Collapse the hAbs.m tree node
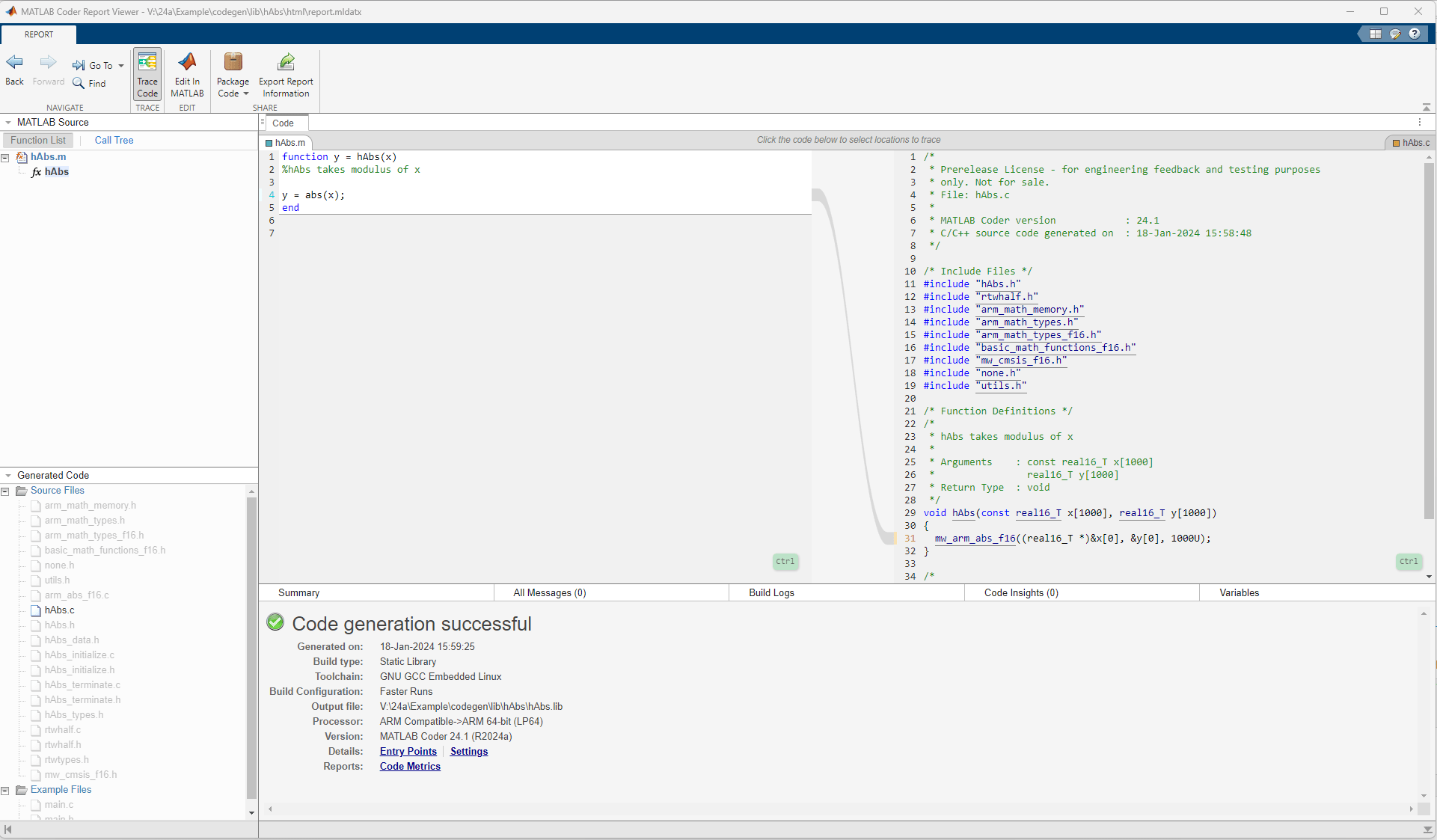The height and width of the screenshot is (840, 1437). 6,157
